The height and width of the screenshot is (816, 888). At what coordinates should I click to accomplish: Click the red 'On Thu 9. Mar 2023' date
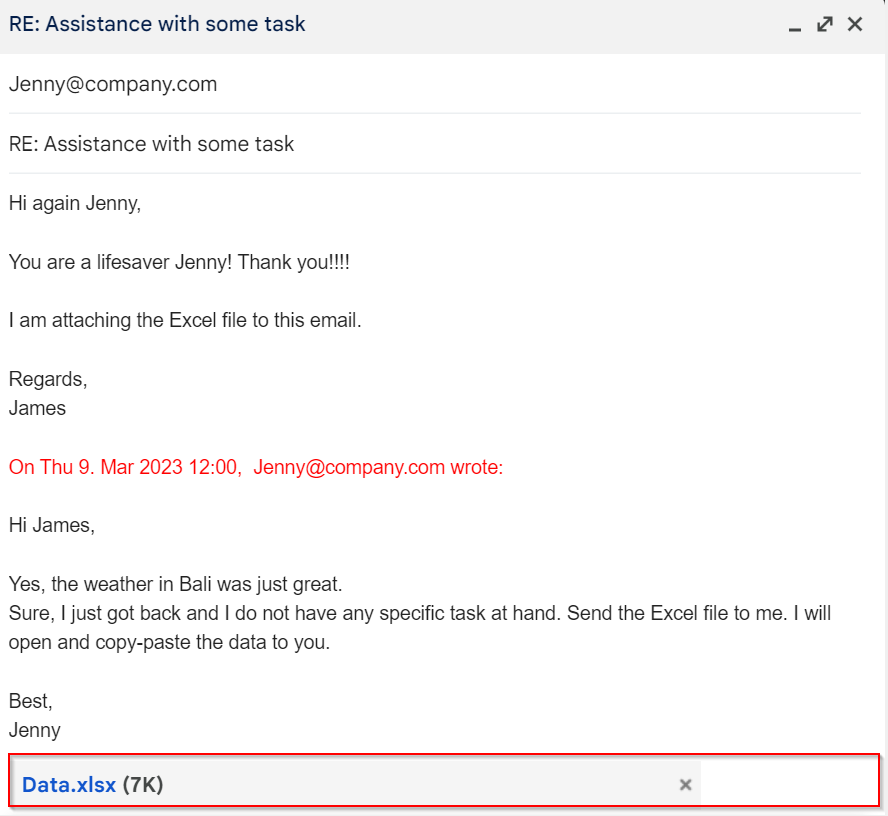coord(125,467)
